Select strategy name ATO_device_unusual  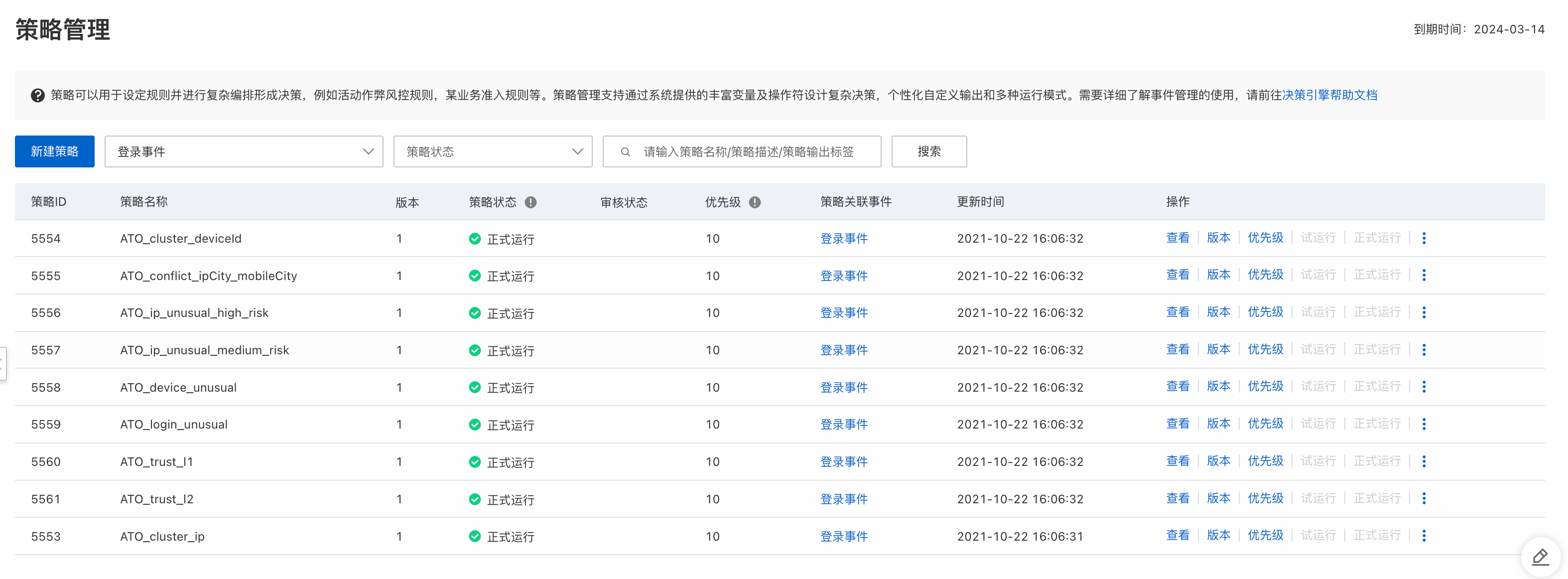pyautogui.click(x=178, y=388)
